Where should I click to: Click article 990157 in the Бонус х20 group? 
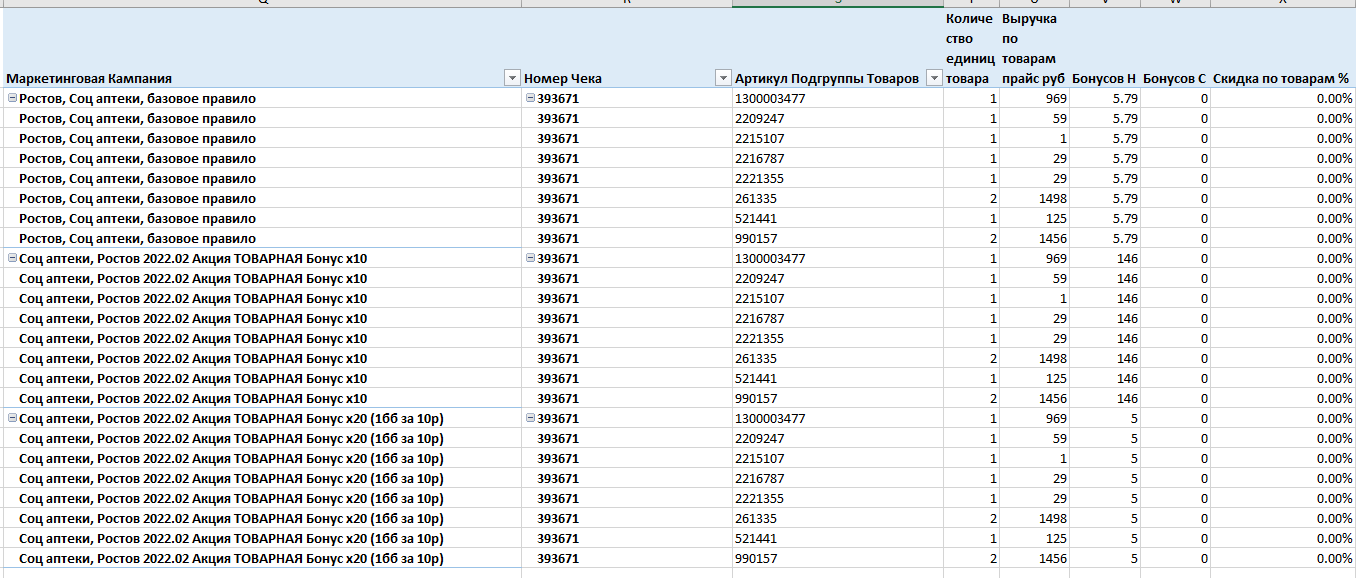click(x=756, y=559)
